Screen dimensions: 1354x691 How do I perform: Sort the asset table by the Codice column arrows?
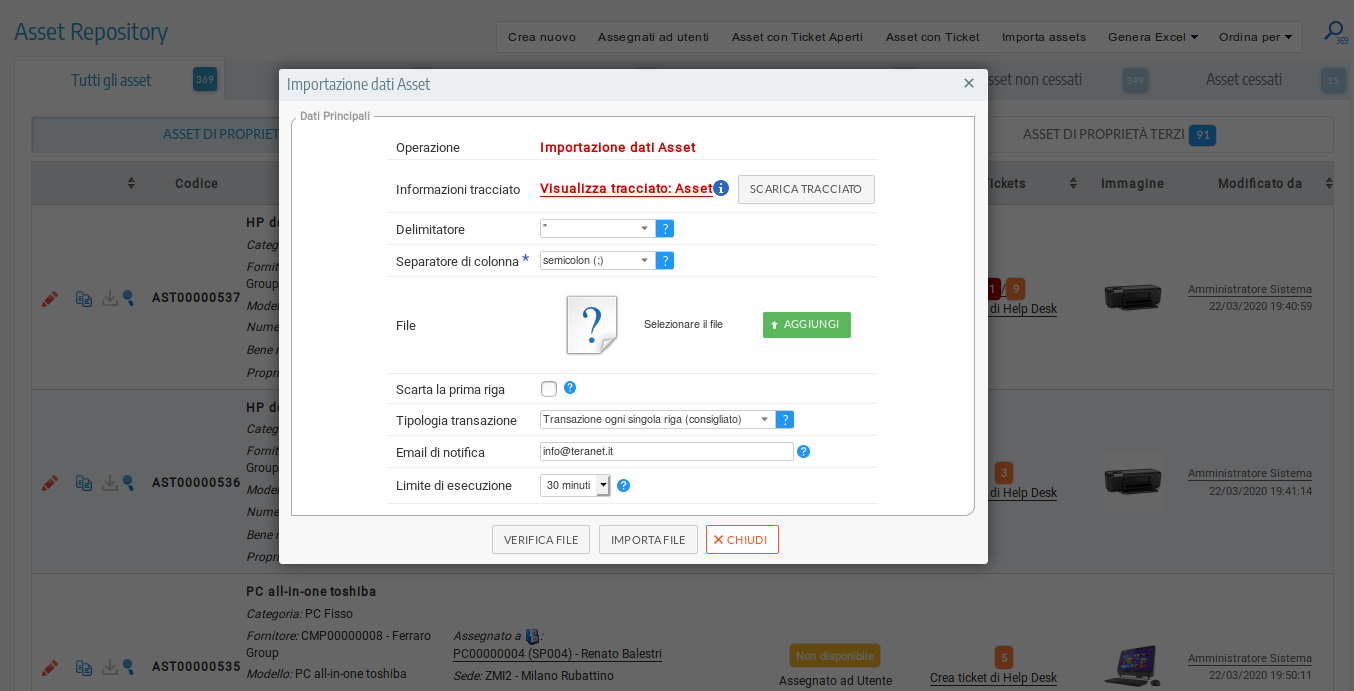pyautogui.click(x=131, y=183)
